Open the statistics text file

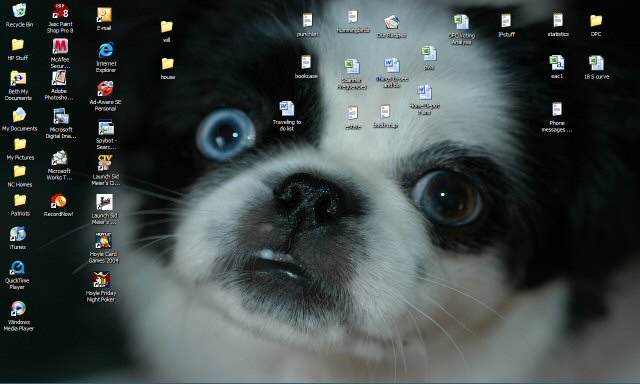point(558,20)
